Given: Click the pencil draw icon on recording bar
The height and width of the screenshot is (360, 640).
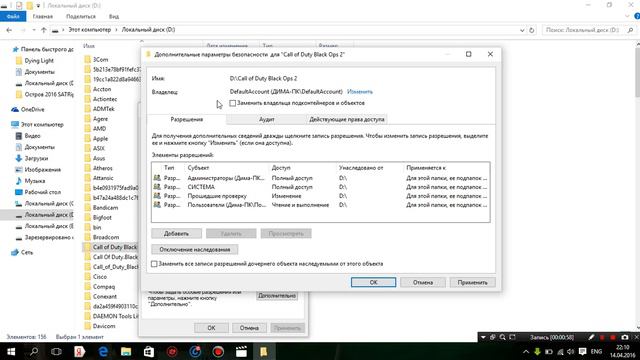Looking at the screenshot, I should [x=591, y=337].
